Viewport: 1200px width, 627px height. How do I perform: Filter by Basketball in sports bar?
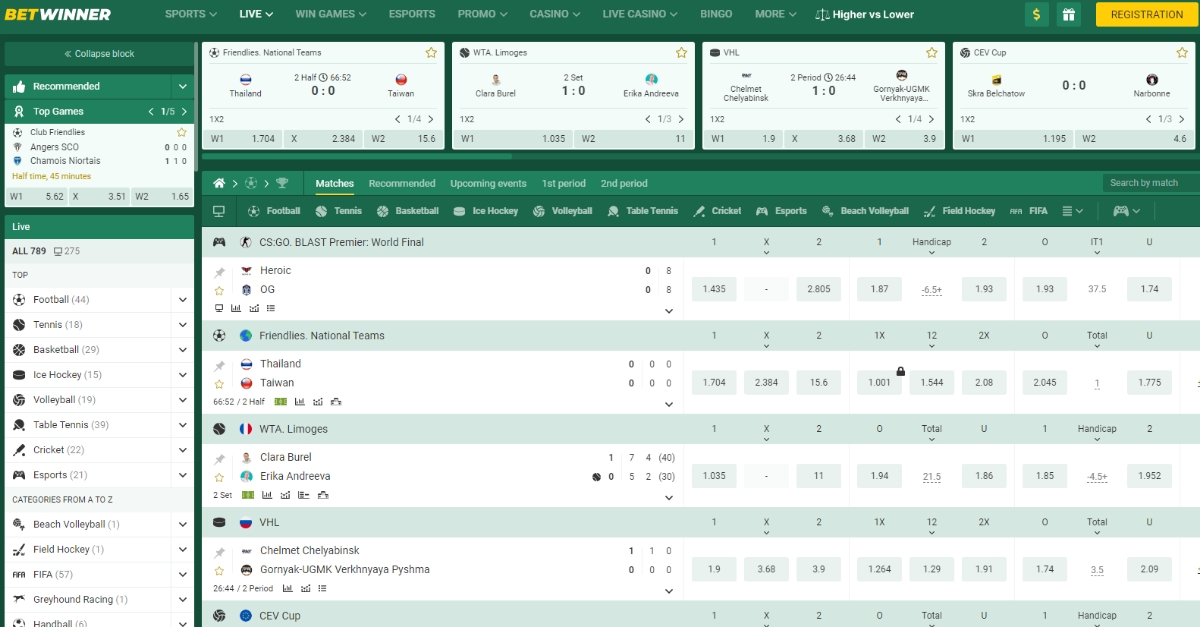(x=408, y=211)
